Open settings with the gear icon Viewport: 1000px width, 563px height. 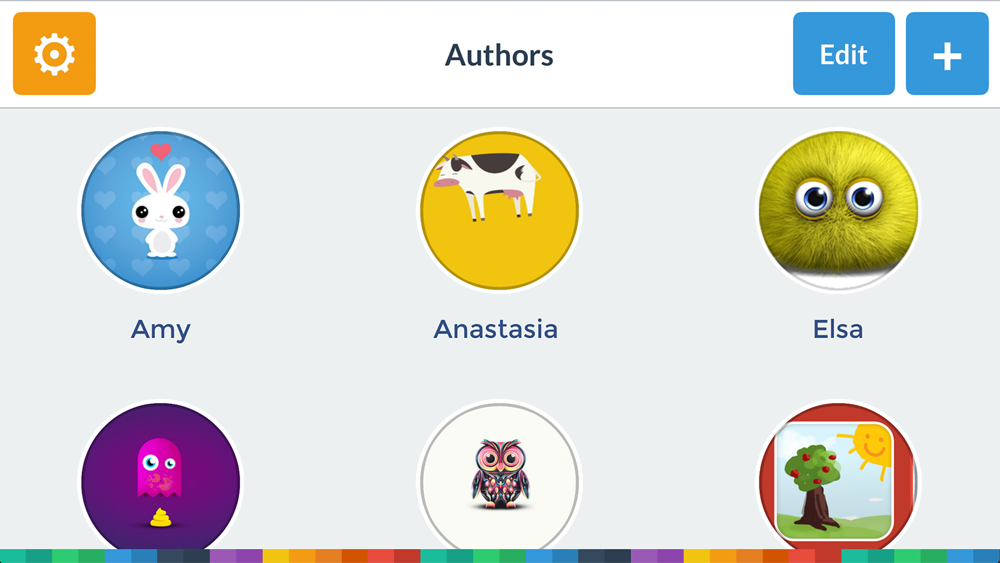[54, 54]
